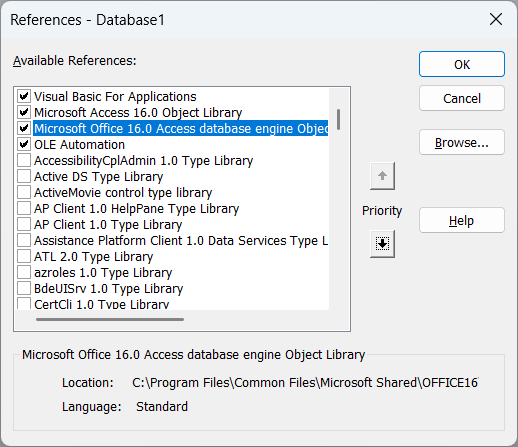Click the Priority label
The image size is (518, 447).
382,211
